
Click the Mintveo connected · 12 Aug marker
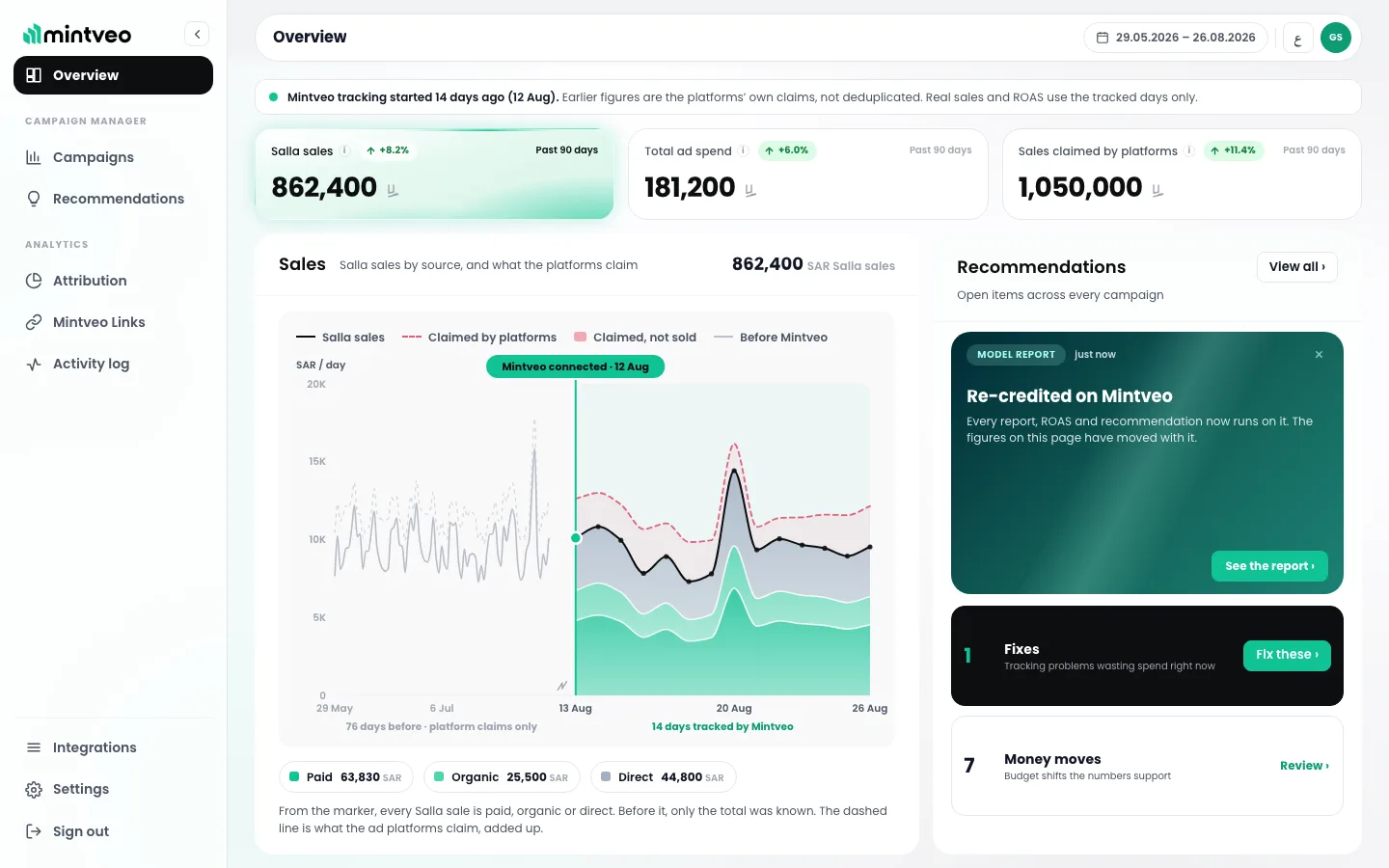point(575,366)
